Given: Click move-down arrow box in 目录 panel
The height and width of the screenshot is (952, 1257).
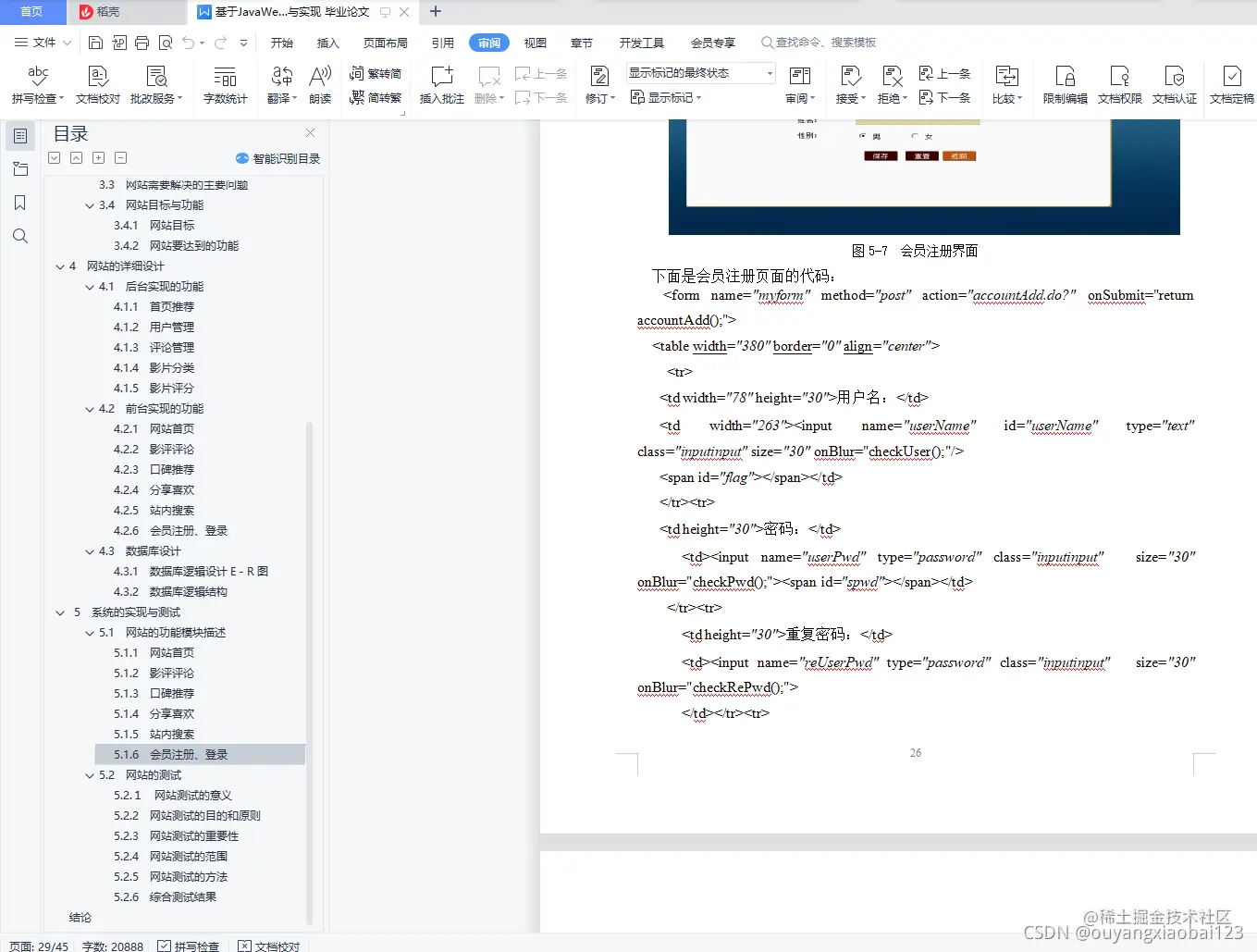Looking at the screenshot, I should click(x=55, y=158).
